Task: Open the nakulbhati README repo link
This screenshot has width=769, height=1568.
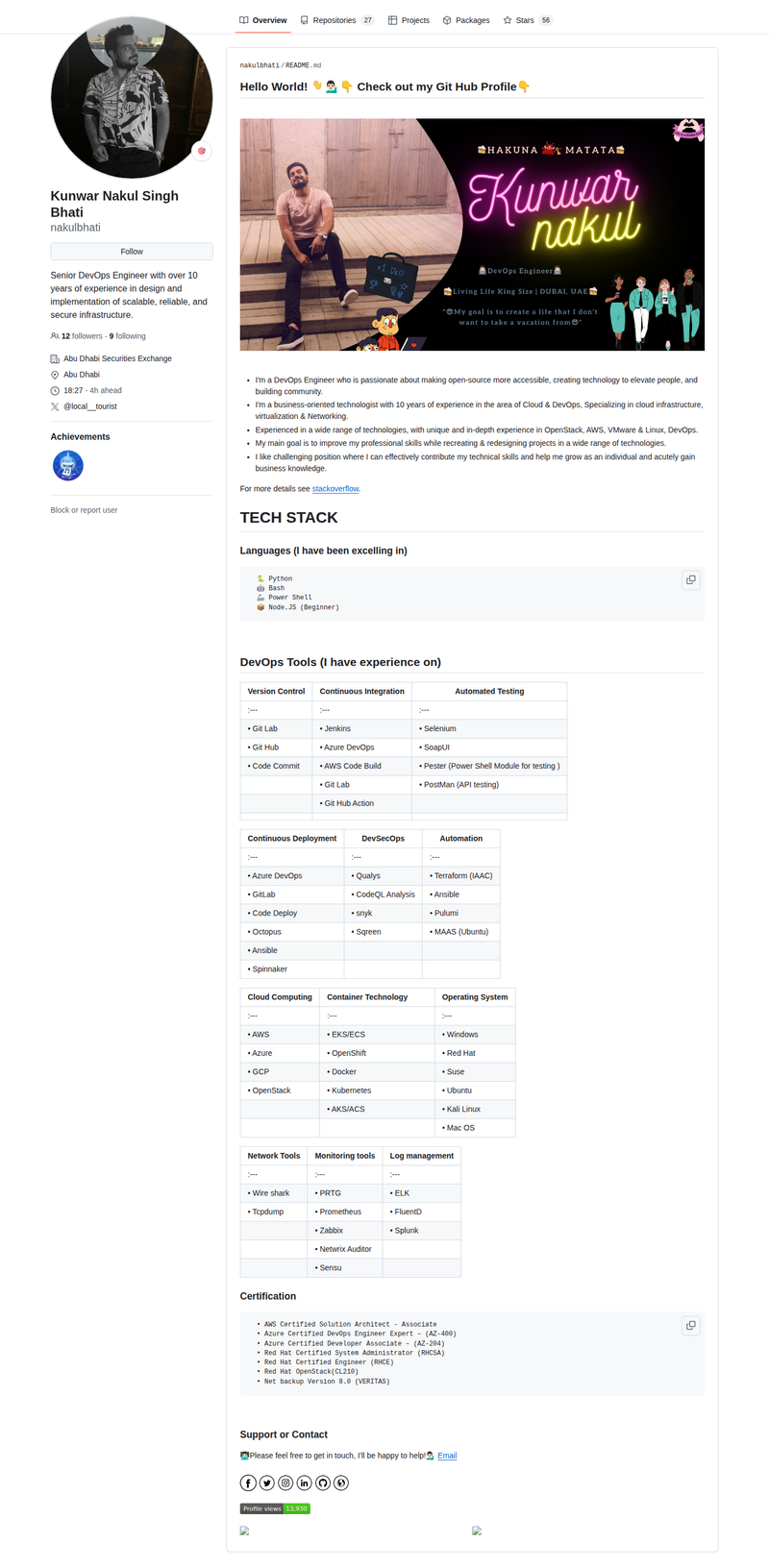Action: (260, 65)
